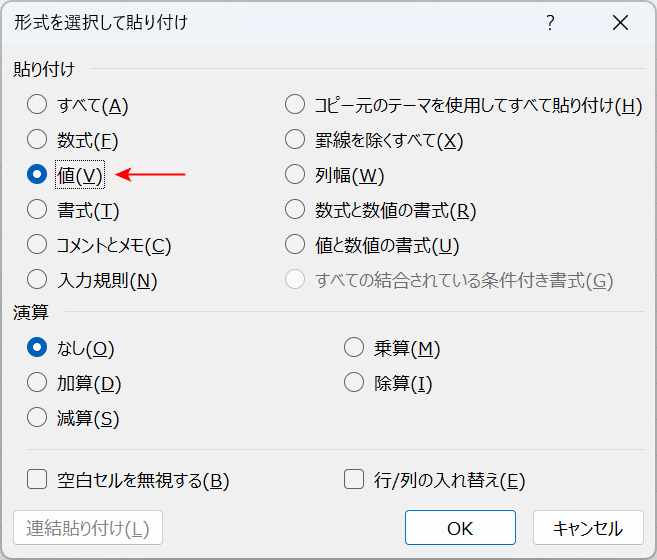Choose 値と数値の書式(U) radio button
The height and width of the screenshot is (560, 657).
click(295, 245)
